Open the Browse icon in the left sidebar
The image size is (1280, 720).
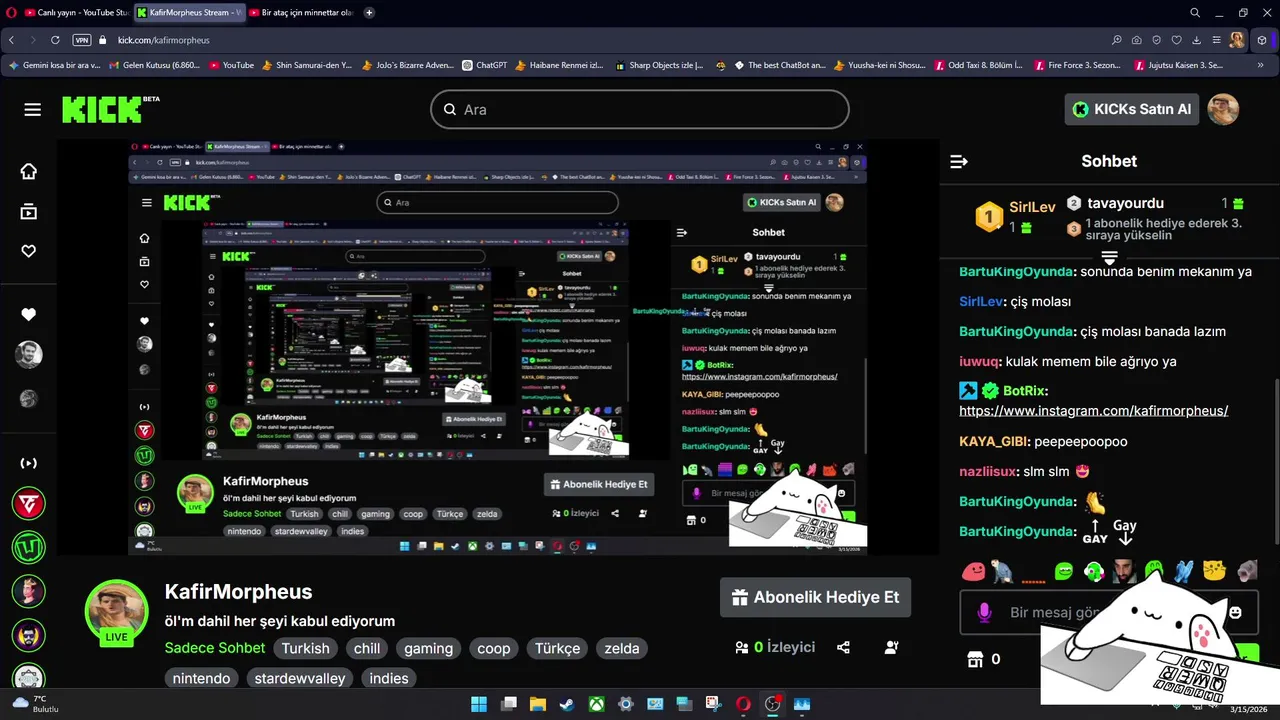(29, 211)
